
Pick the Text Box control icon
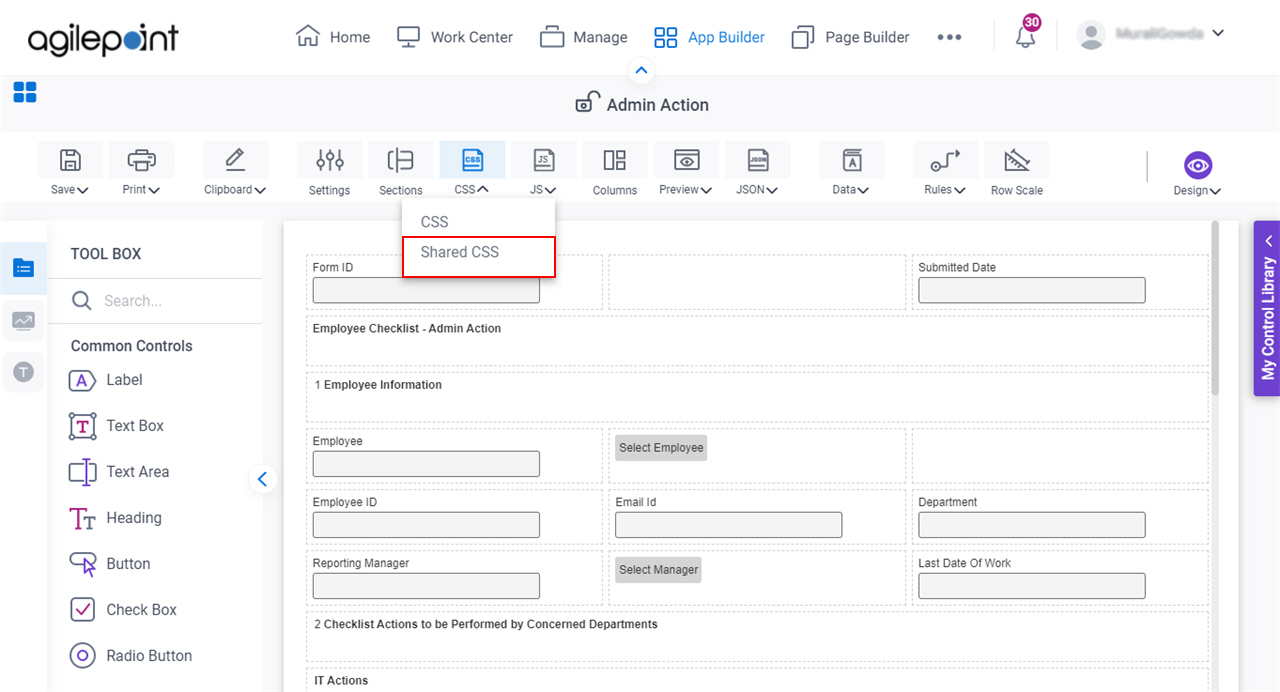(x=82, y=426)
